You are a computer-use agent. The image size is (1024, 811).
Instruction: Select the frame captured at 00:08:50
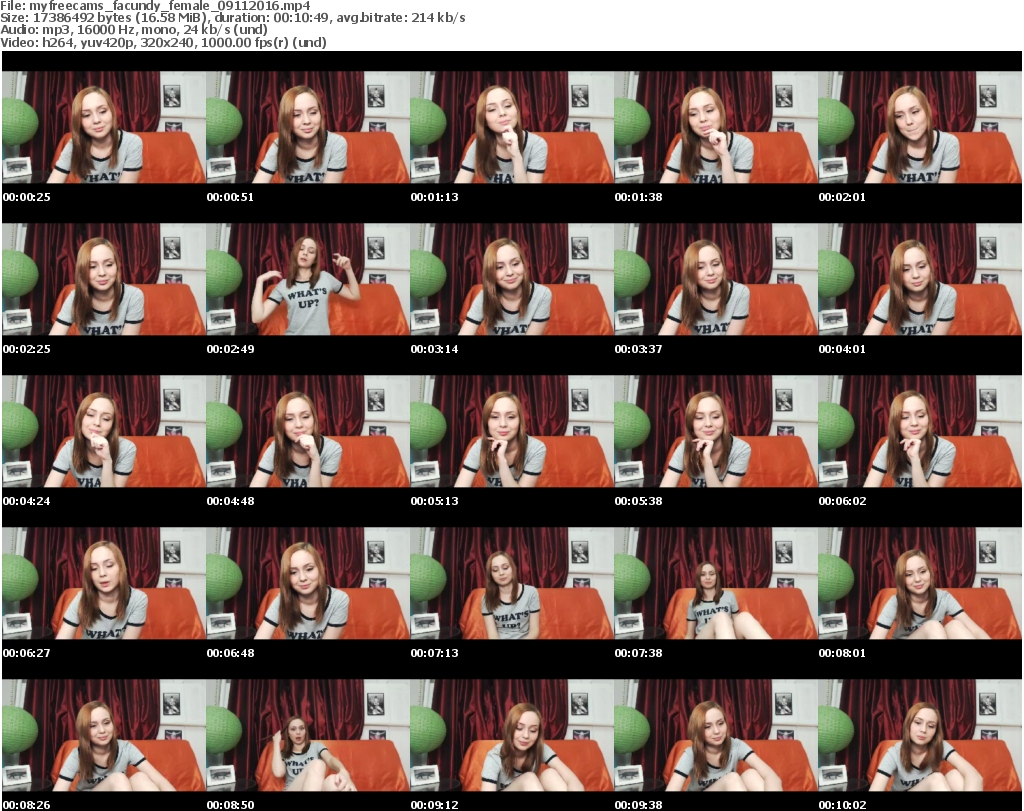click(x=308, y=736)
